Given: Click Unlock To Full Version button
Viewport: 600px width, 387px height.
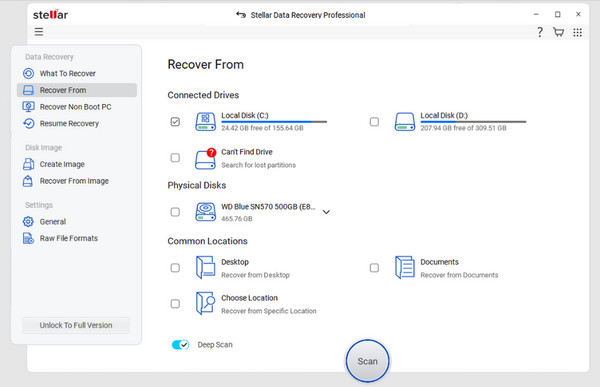Looking at the screenshot, I should point(76,325).
